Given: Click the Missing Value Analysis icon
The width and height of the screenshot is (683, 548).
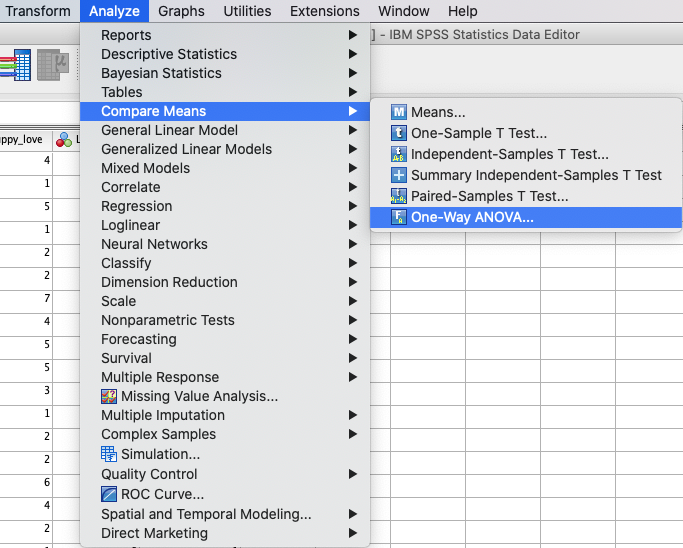Looking at the screenshot, I should click(109, 396).
